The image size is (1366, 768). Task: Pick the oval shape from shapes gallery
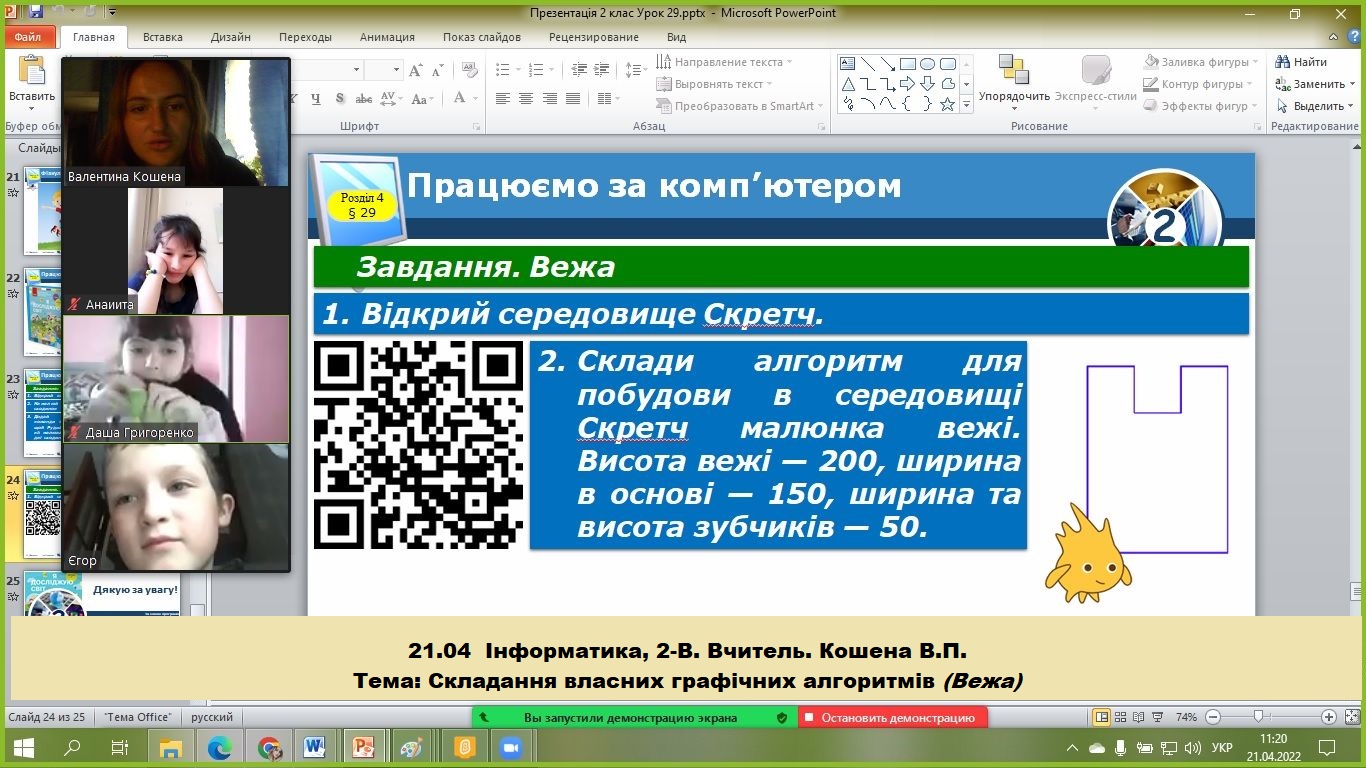pos(928,64)
